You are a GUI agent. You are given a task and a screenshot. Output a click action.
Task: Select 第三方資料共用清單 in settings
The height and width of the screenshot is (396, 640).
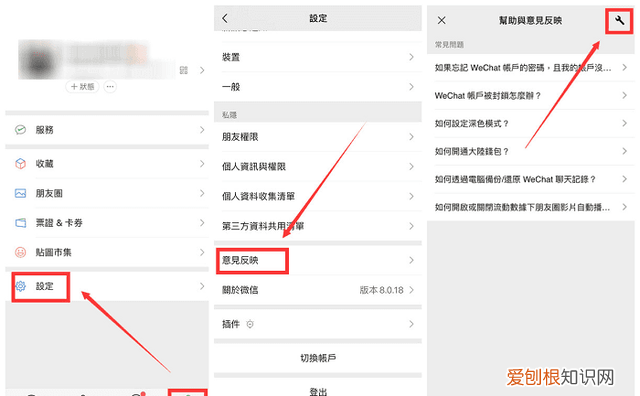click(318, 226)
